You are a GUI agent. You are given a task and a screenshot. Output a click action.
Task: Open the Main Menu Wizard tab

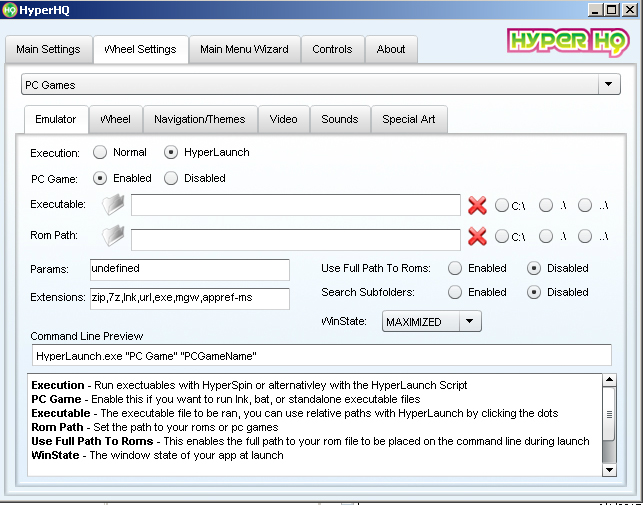pyautogui.click(x=244, y=49)
